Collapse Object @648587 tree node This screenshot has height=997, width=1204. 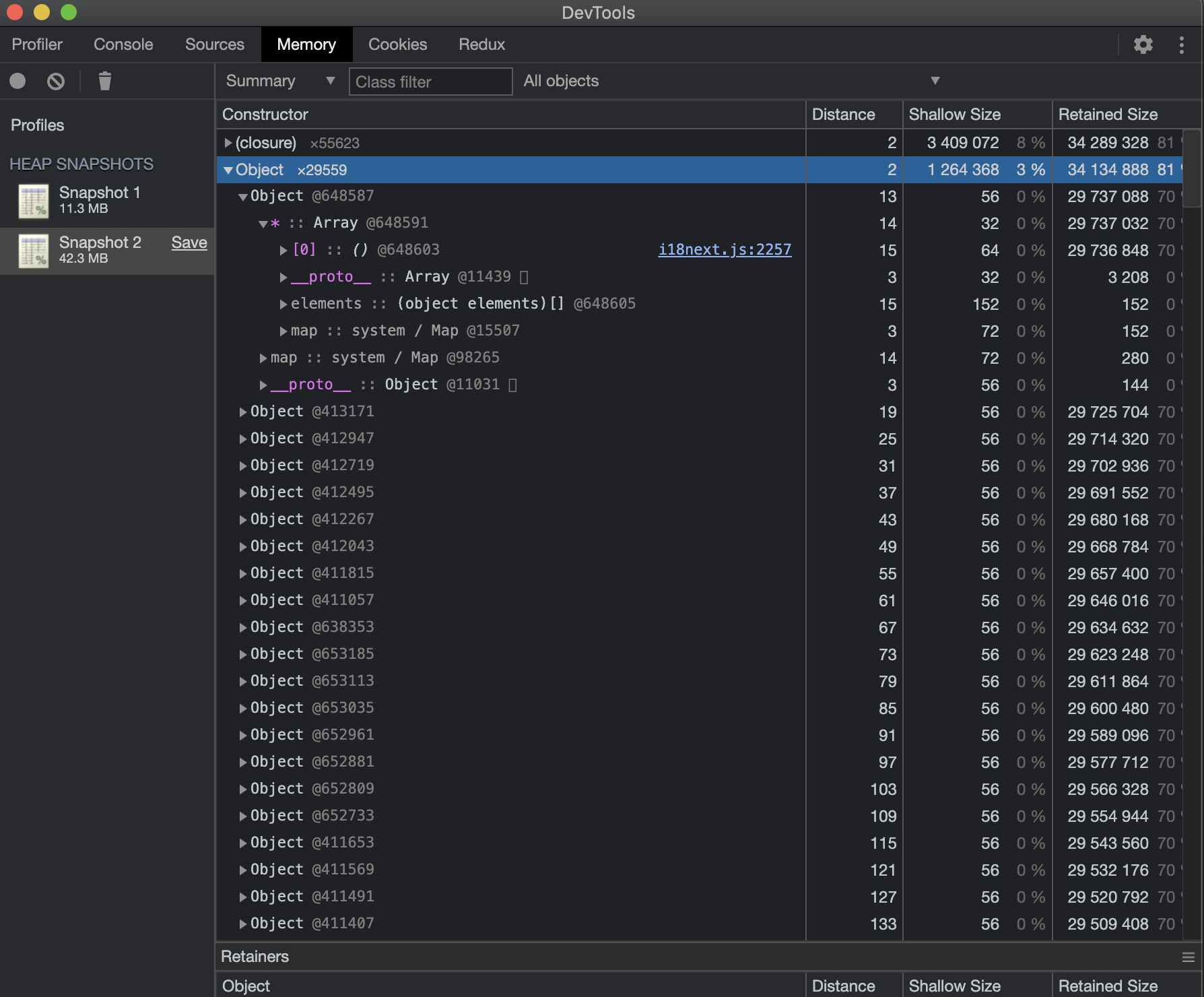click(x=243, y=197)
